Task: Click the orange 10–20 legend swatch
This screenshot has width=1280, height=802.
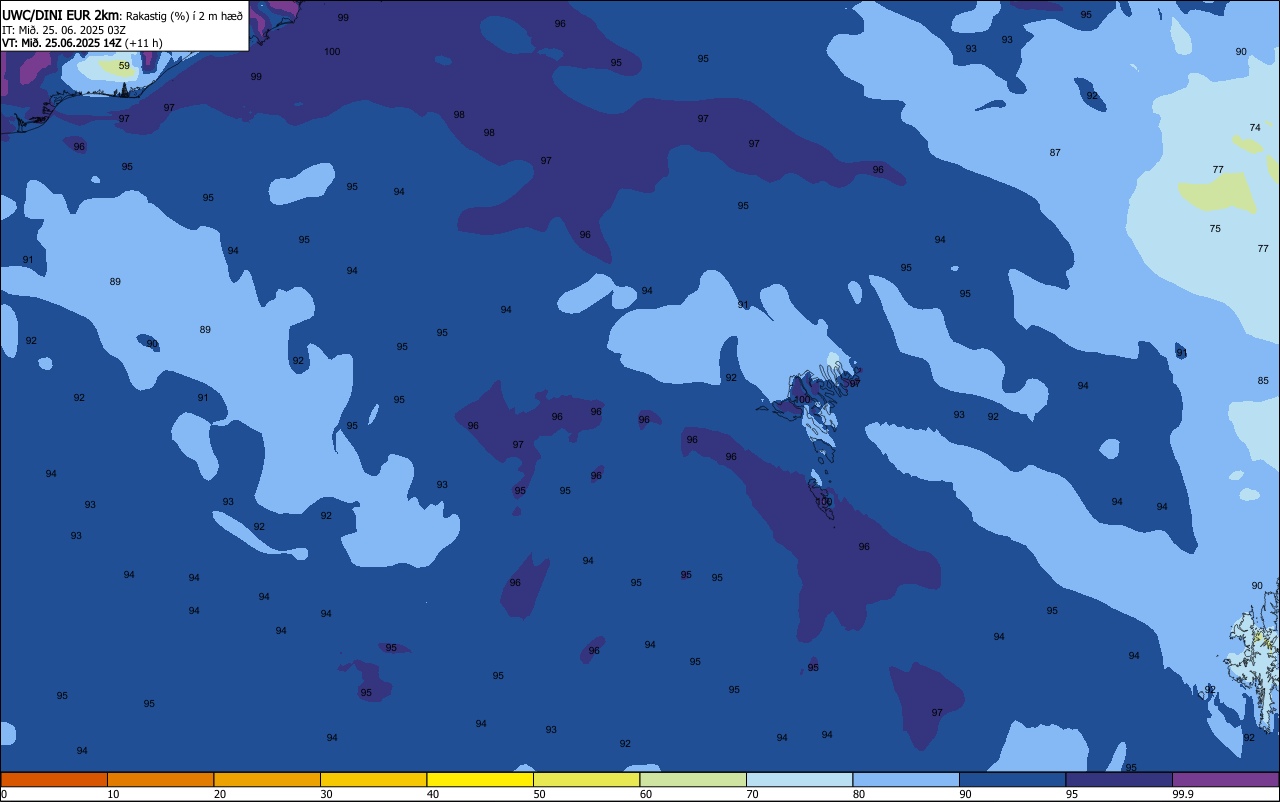Action: click(160, 779)
